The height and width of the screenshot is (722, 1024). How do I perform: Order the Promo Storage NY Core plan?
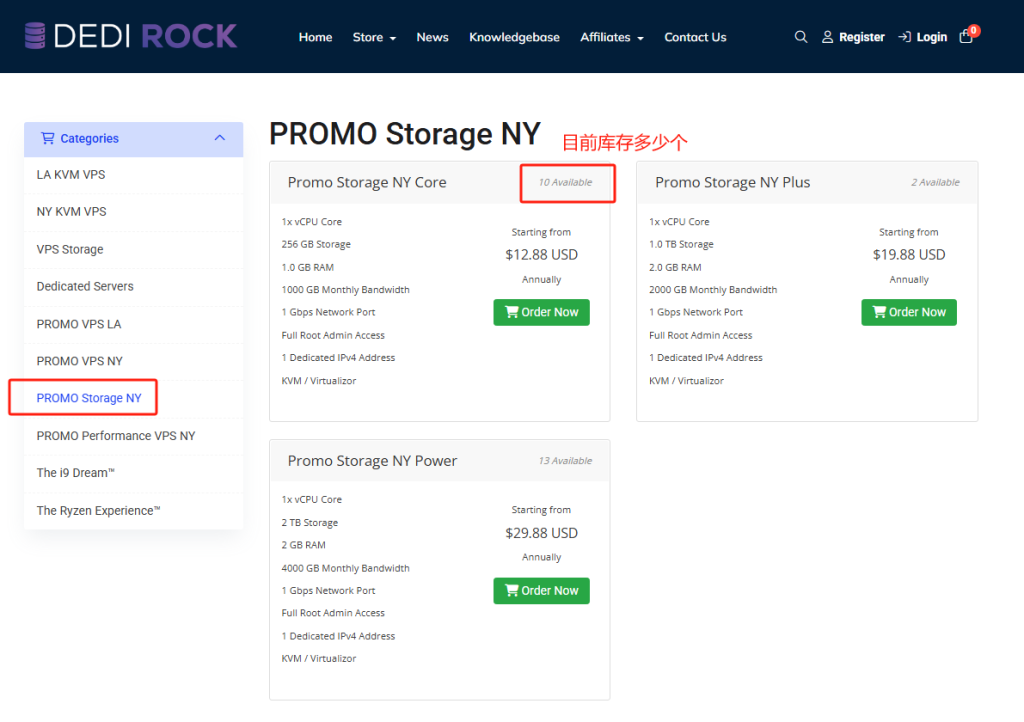tap(541, 312)
